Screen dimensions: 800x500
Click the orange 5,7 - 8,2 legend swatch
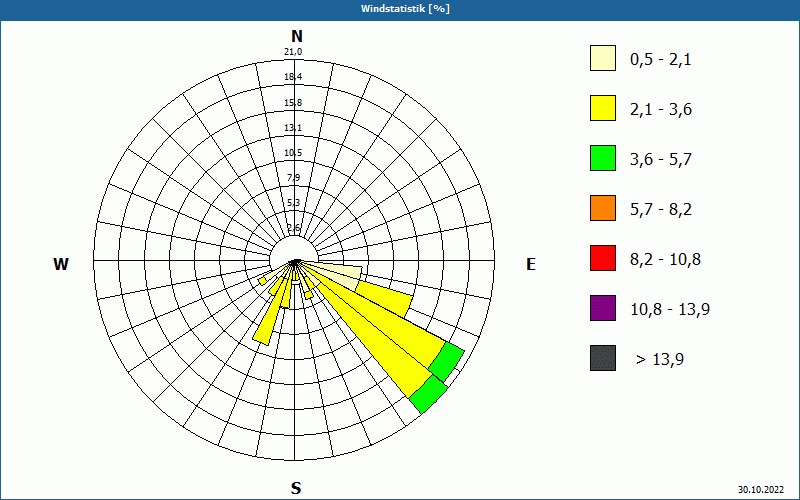603,208
